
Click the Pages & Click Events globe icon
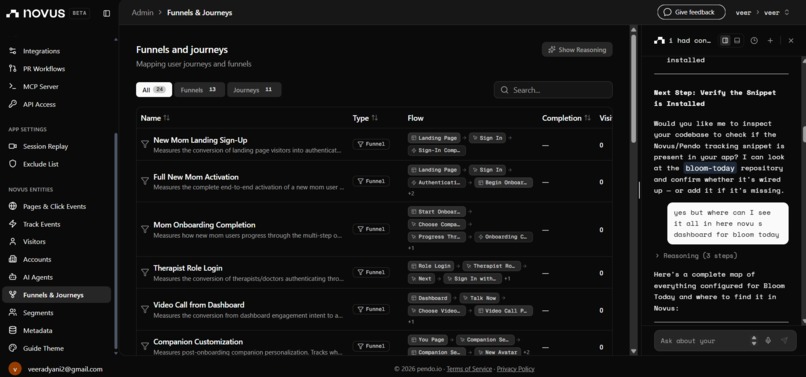pyautogui.click(x=13, y=206)
